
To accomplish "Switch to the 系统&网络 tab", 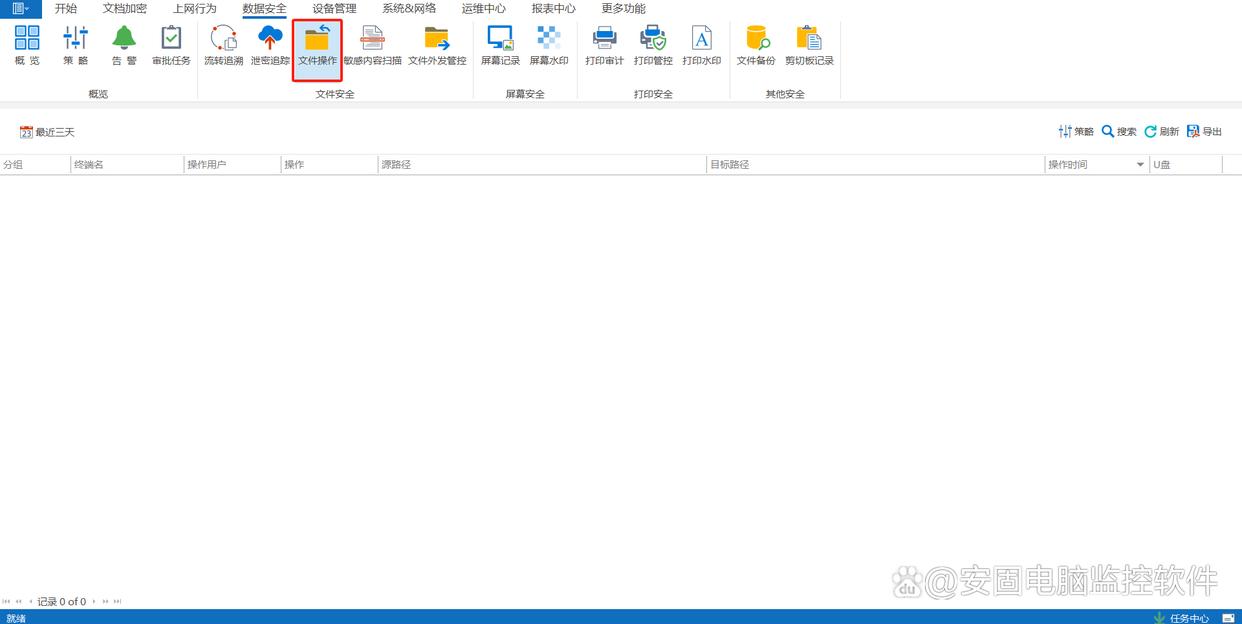I will [x=409, y=8].
